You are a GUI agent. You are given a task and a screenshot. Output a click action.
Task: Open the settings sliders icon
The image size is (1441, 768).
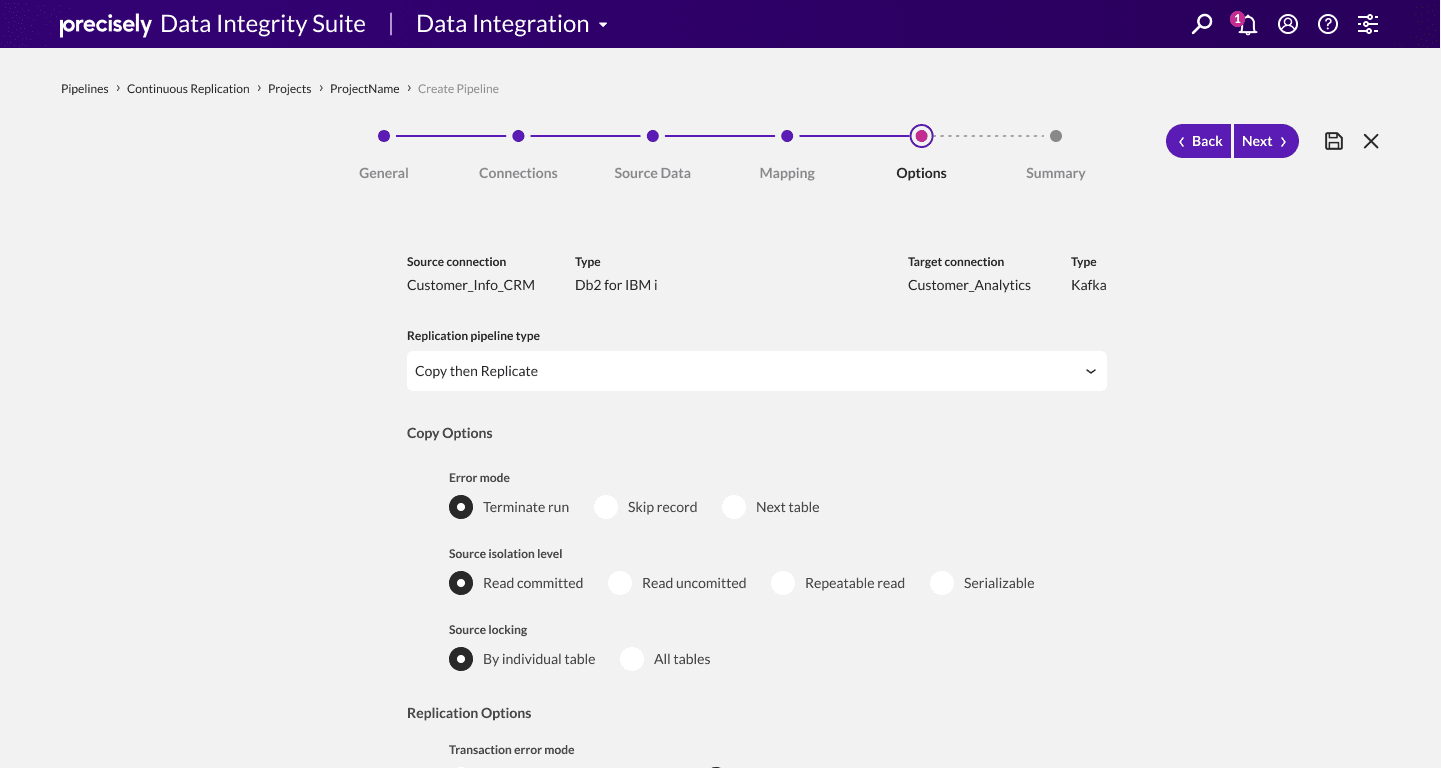1368,24
